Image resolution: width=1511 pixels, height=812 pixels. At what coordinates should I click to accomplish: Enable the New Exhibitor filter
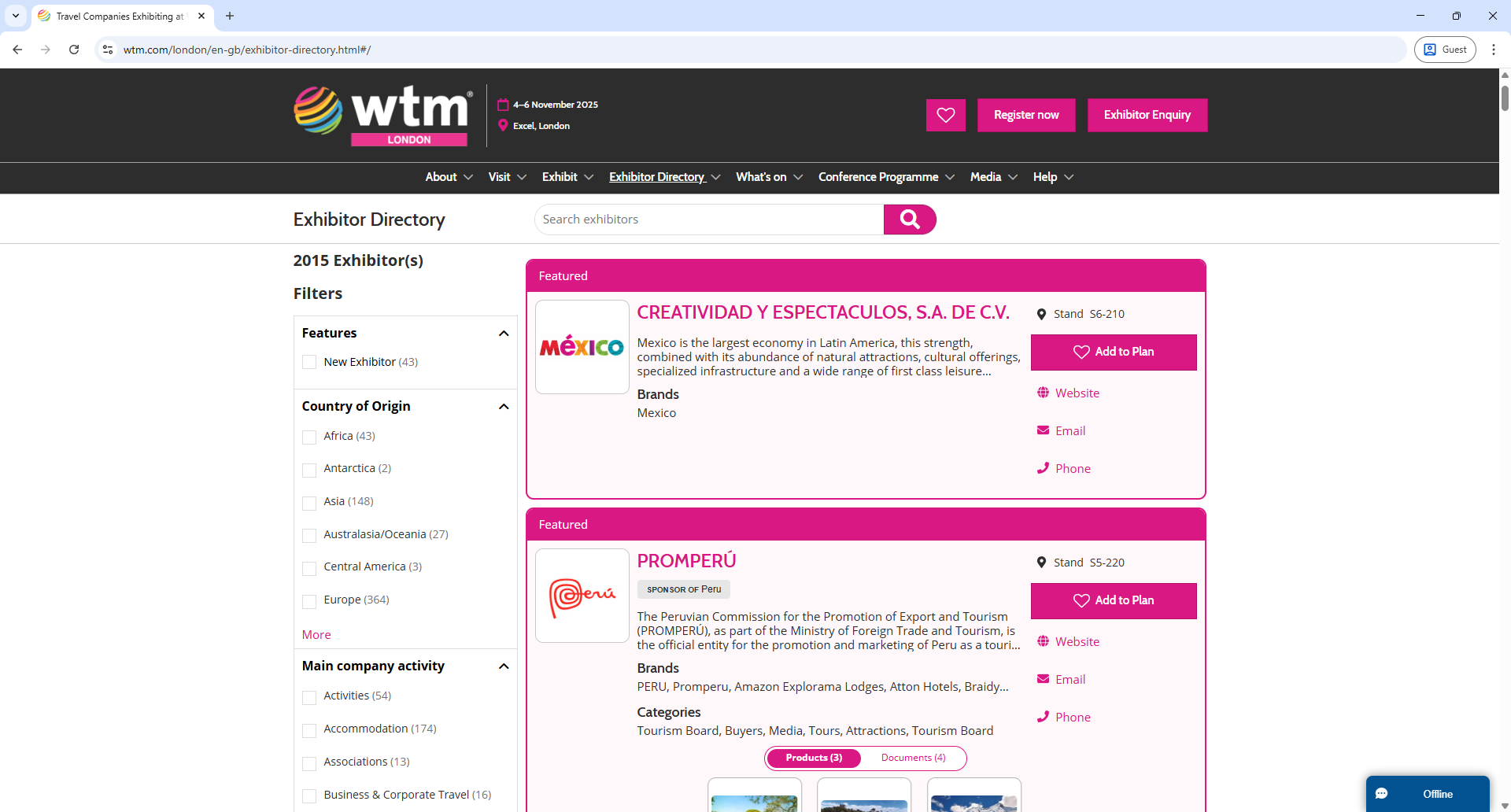tap(310, 363)
